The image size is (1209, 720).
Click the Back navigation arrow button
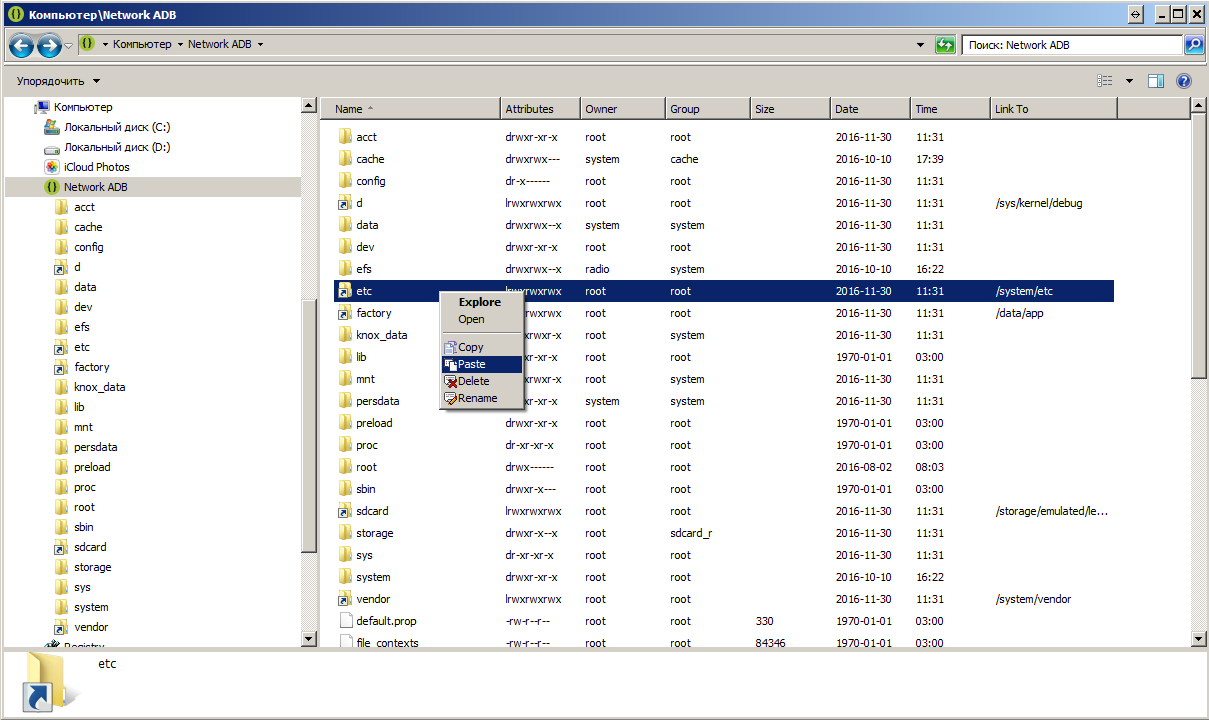21,45
